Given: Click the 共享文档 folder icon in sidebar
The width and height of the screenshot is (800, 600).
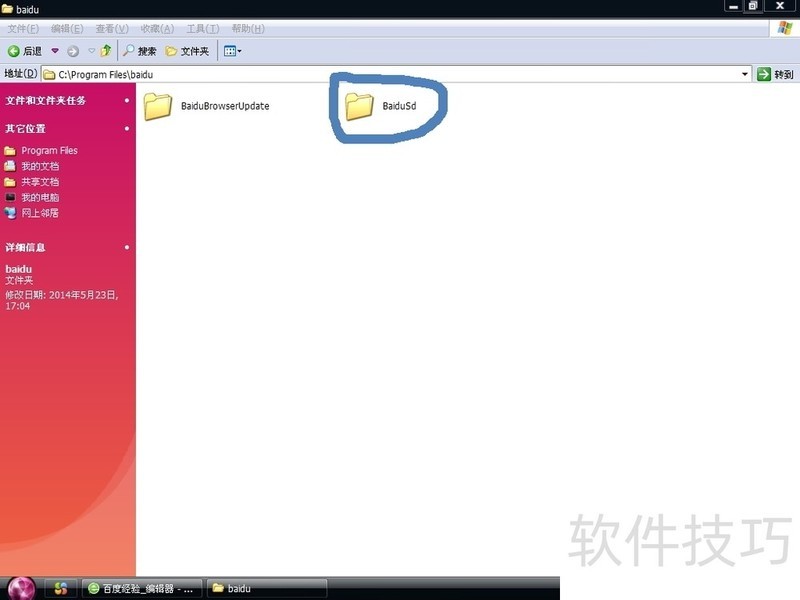Looking at the screenshot, I should [10, 182].
